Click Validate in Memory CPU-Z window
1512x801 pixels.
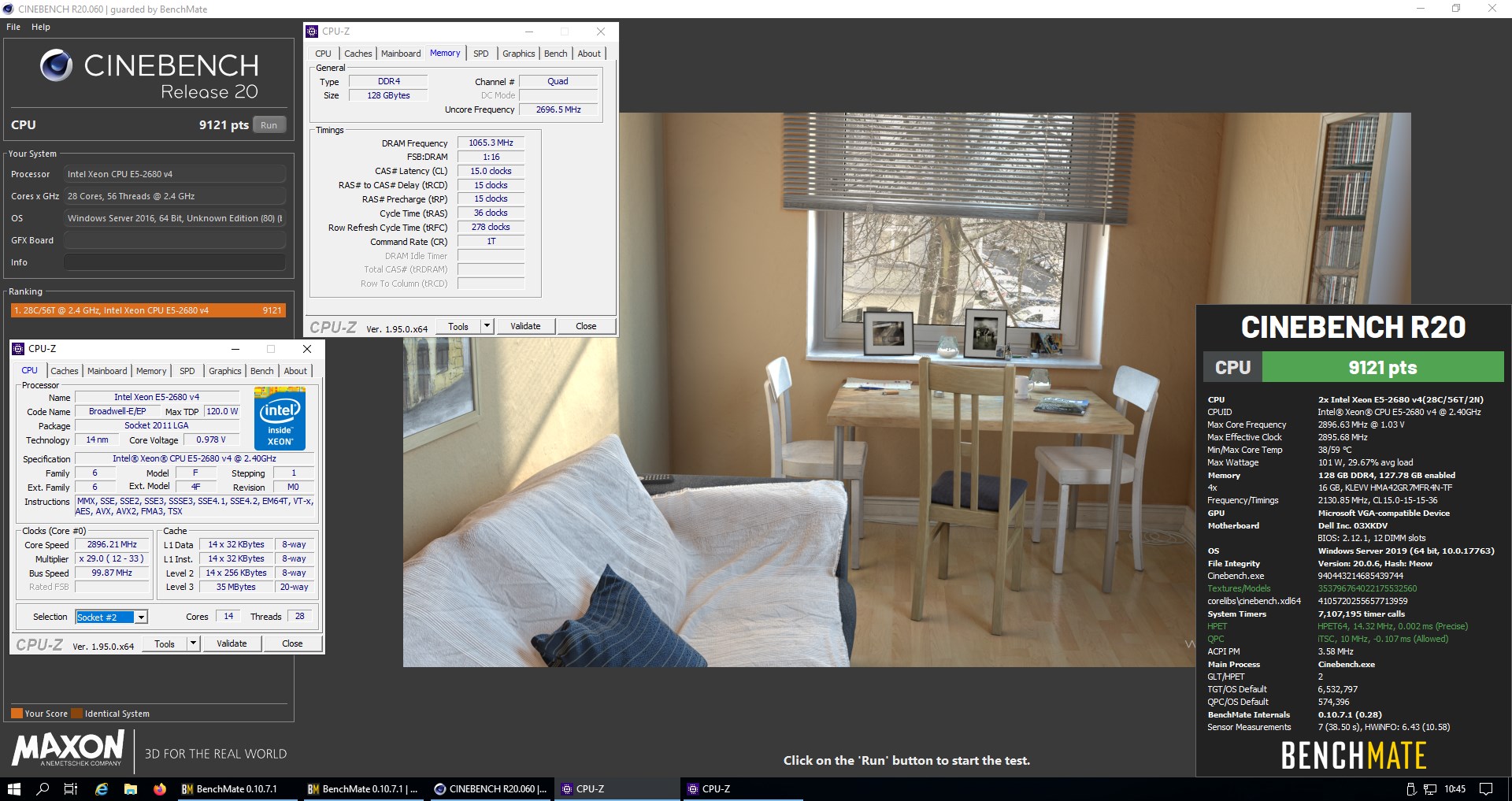pos(525,326)
